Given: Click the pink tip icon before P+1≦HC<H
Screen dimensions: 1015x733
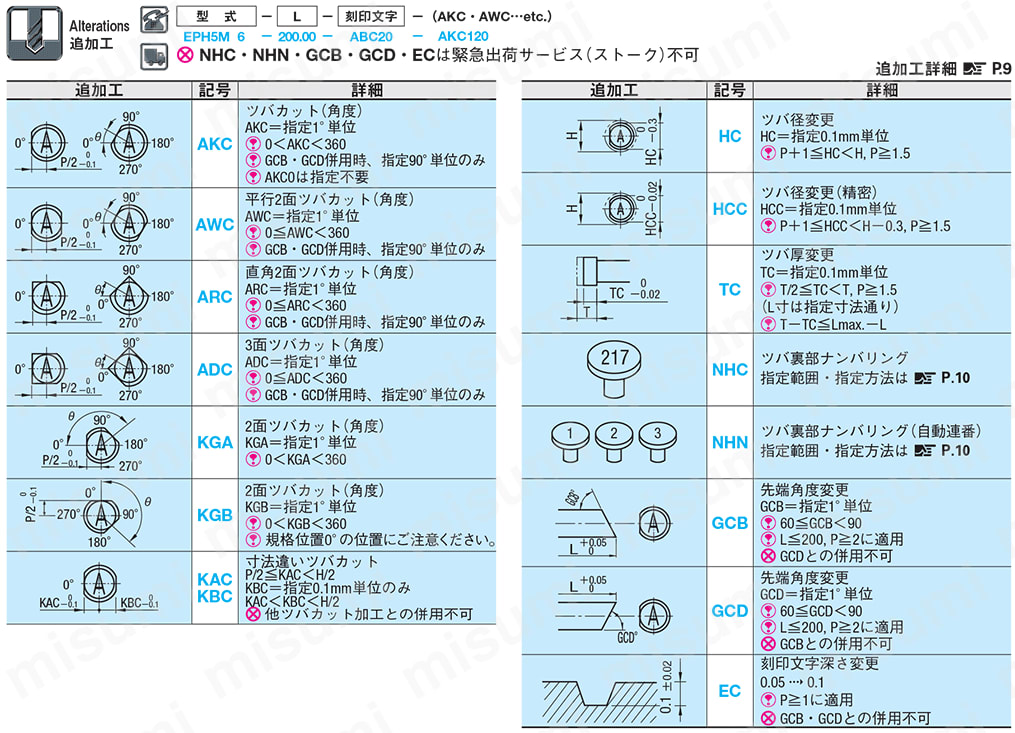Looking at the screenshot, I should click(768, 153).
